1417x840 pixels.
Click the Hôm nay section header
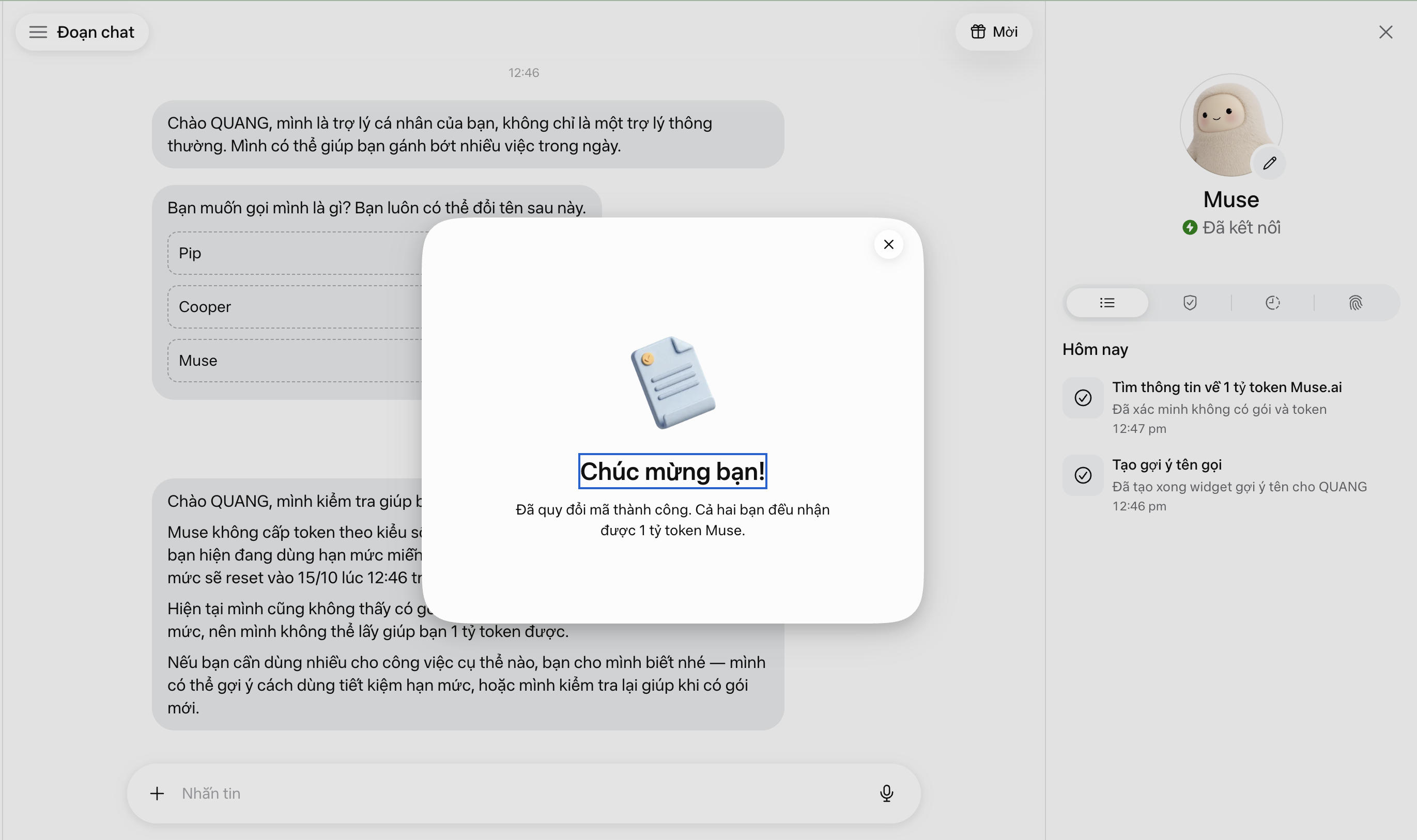(1095, 349)
